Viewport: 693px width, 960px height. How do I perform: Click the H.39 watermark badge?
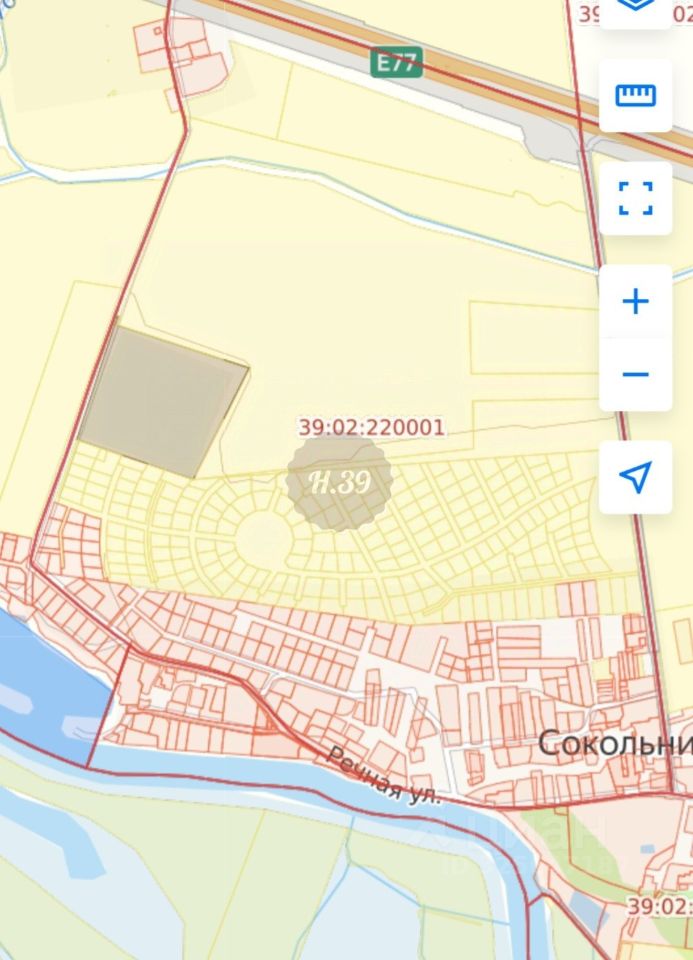tap(340, 482)
